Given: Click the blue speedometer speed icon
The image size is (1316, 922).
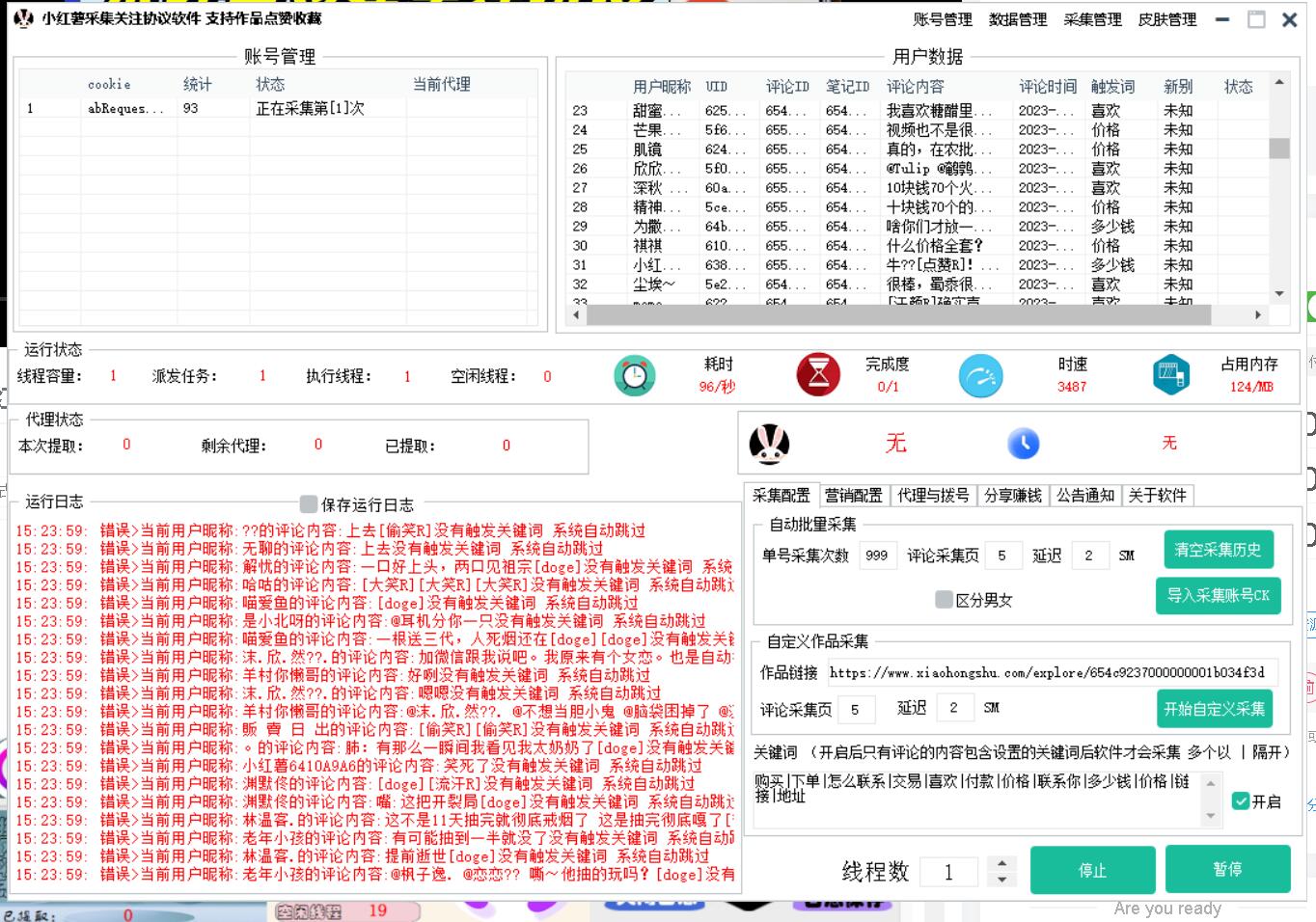Looking at the screenshot, I should (980, 376).
